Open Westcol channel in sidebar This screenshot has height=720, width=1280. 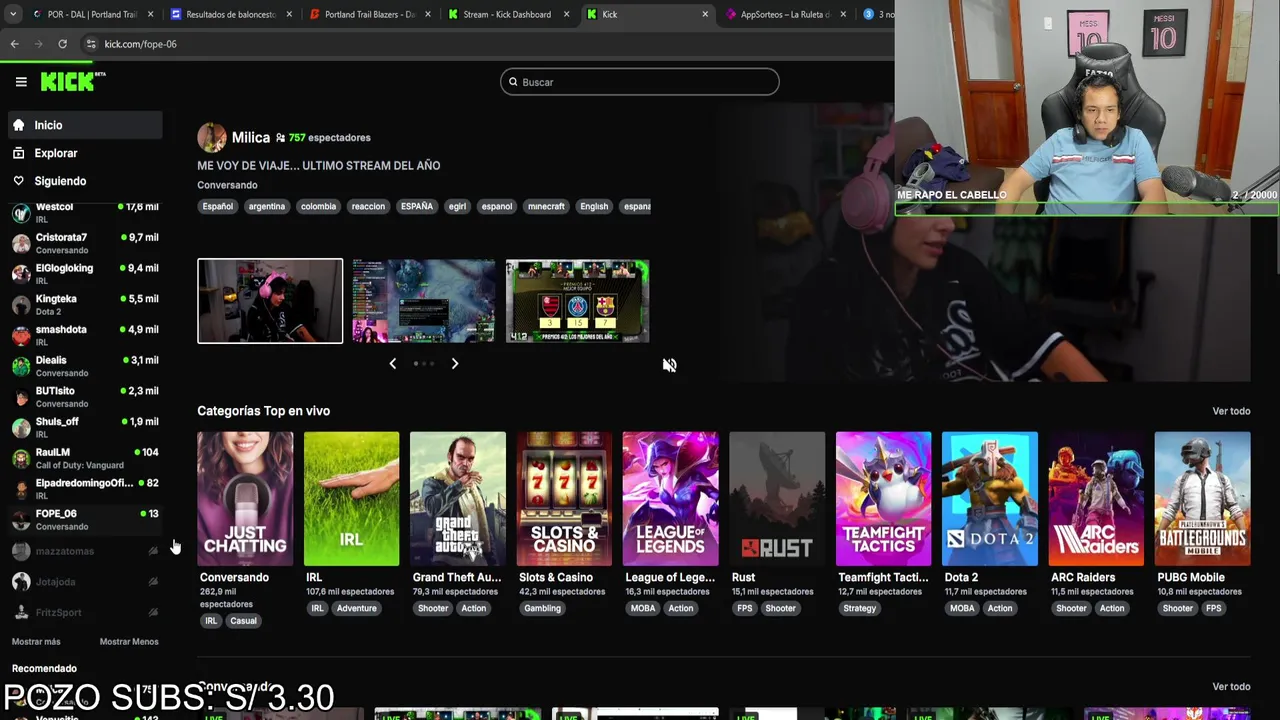[85, 212]
